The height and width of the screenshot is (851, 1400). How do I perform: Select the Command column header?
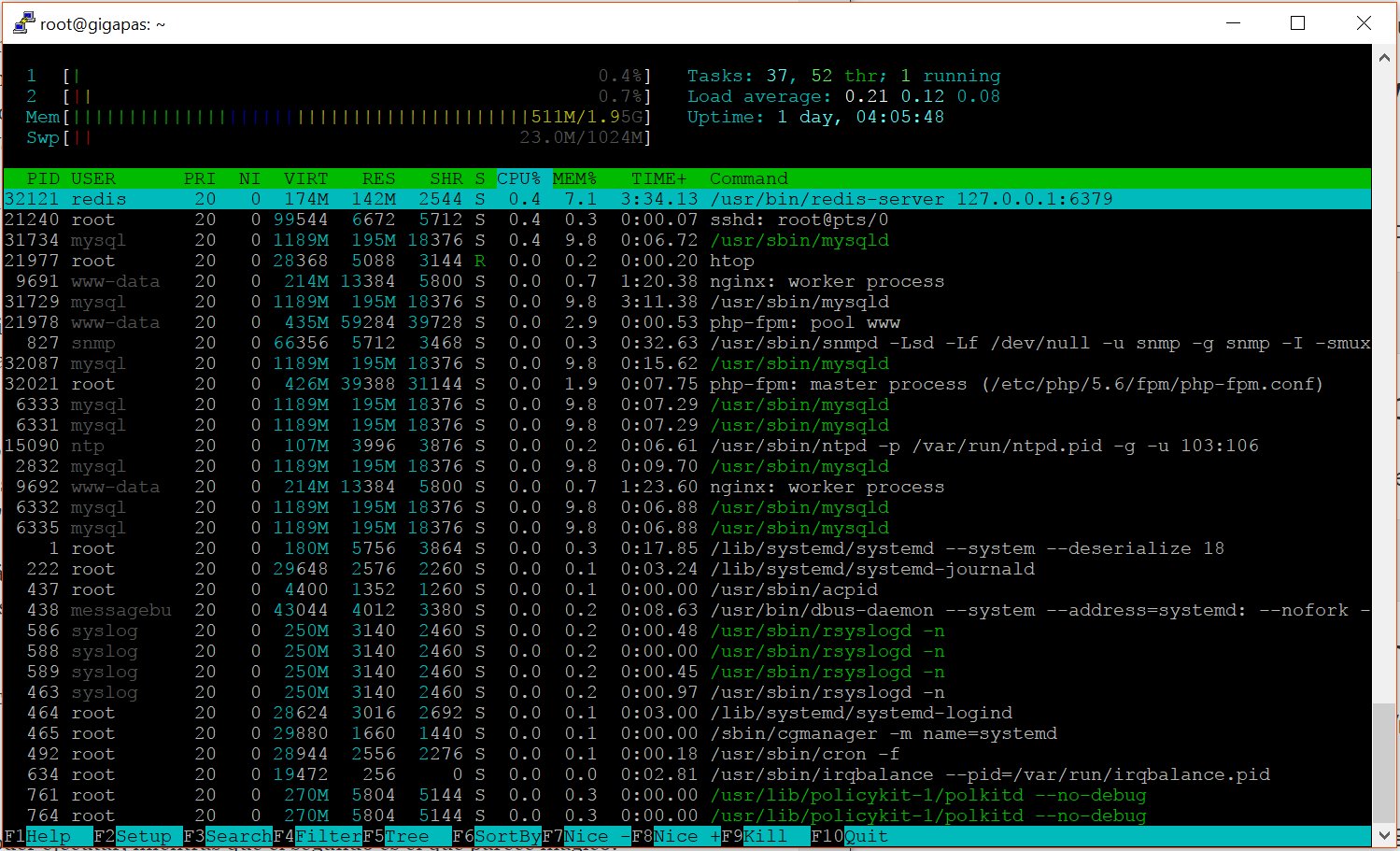748,178
